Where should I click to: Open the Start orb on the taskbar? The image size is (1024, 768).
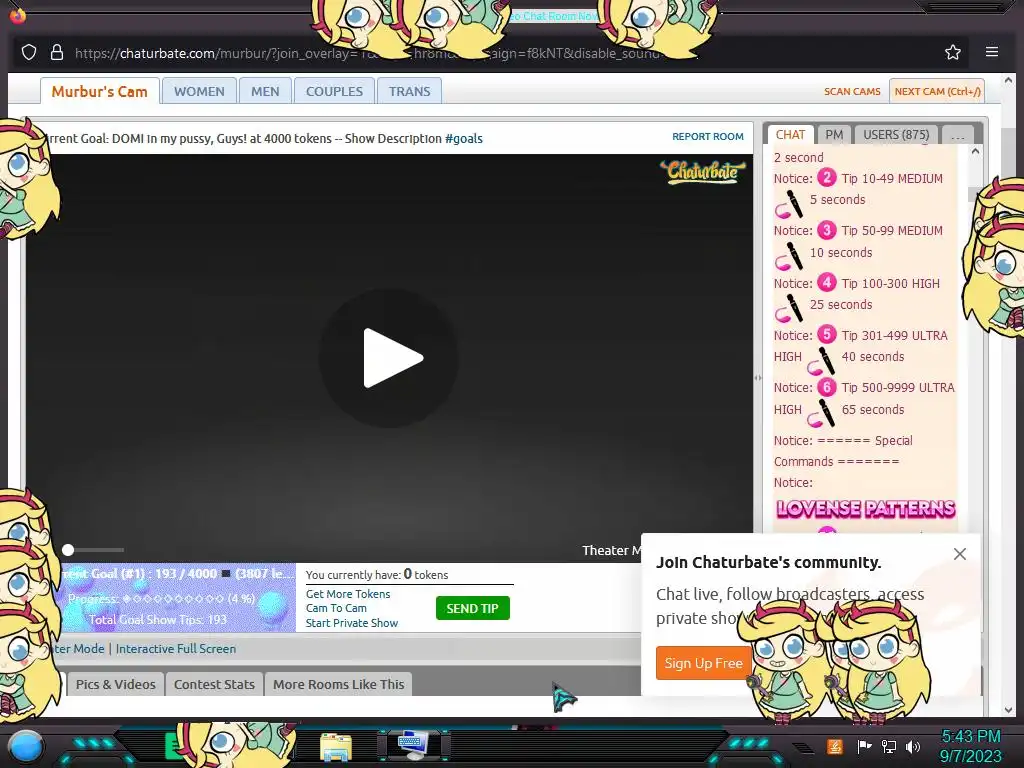point(26,746)
